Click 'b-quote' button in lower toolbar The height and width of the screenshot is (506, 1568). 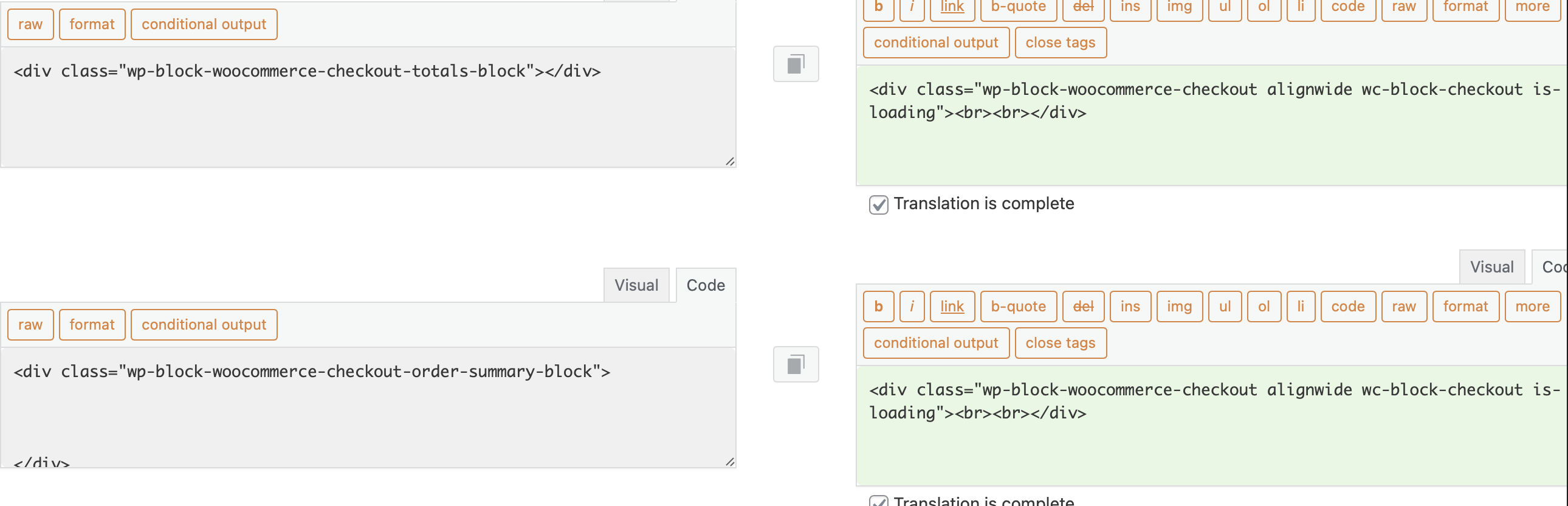[x=1019, y=307]
